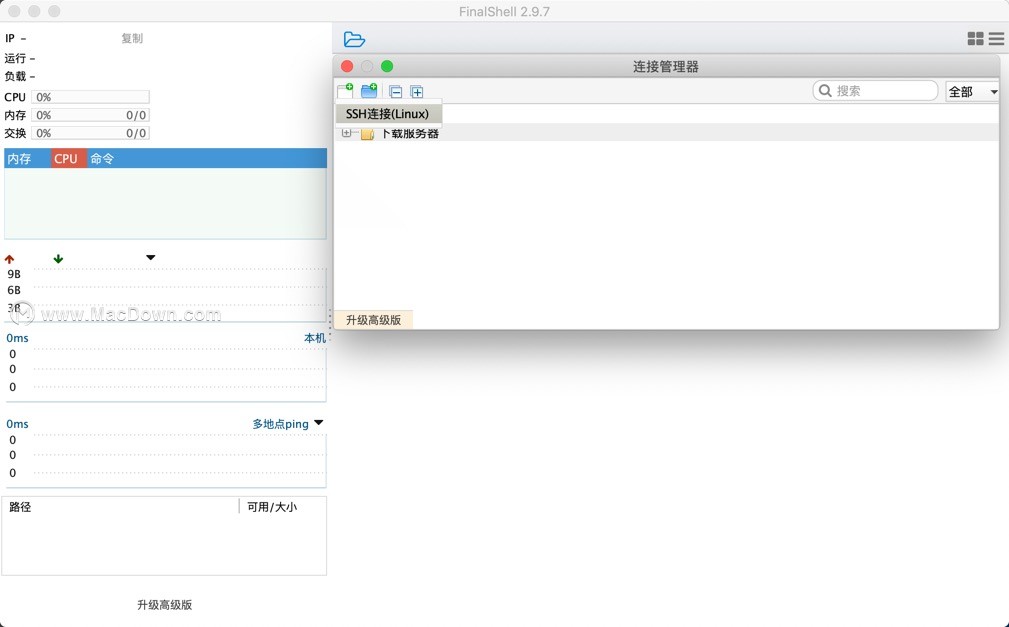Sort processes by 内存 column

click(x=28, y=158)
